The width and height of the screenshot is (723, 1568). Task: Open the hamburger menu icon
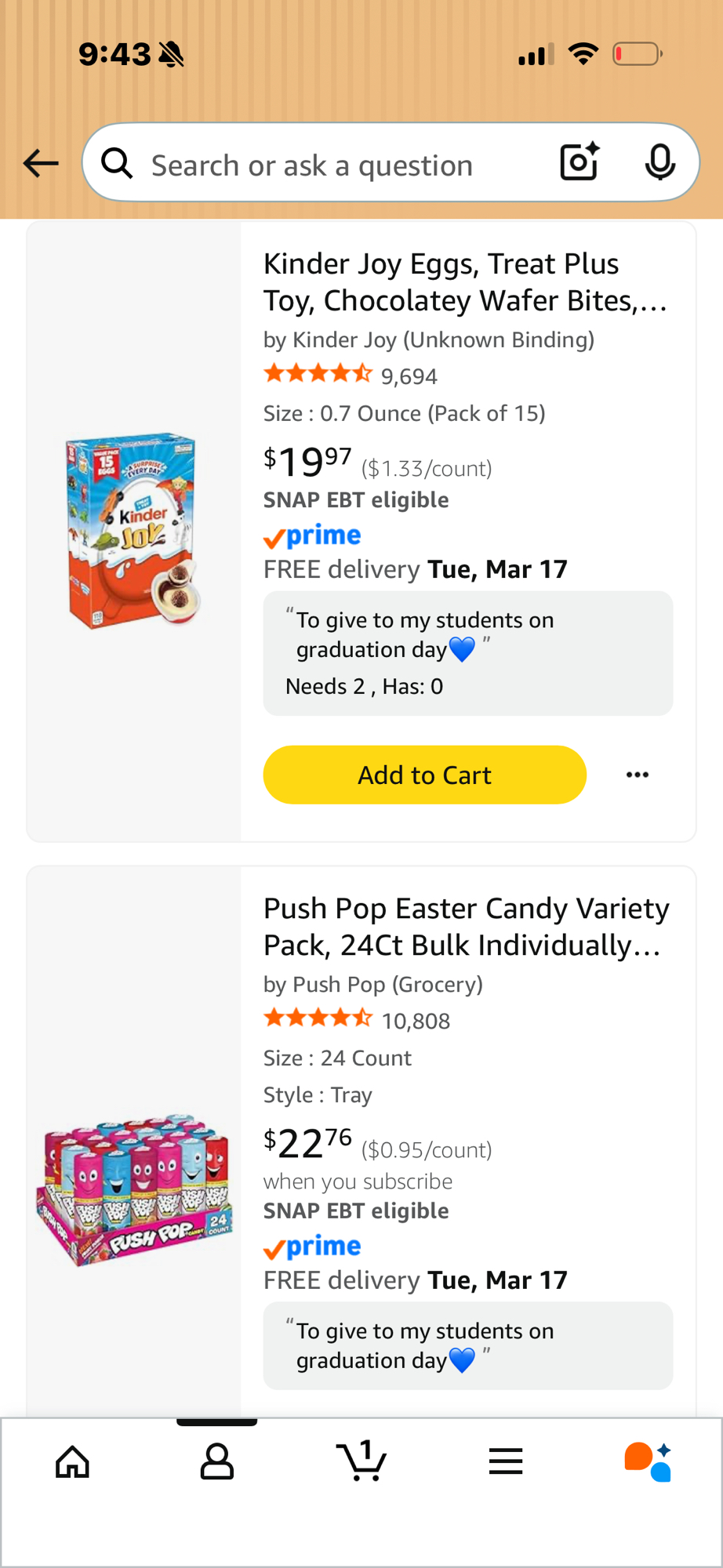click(x=506, y=1461)
